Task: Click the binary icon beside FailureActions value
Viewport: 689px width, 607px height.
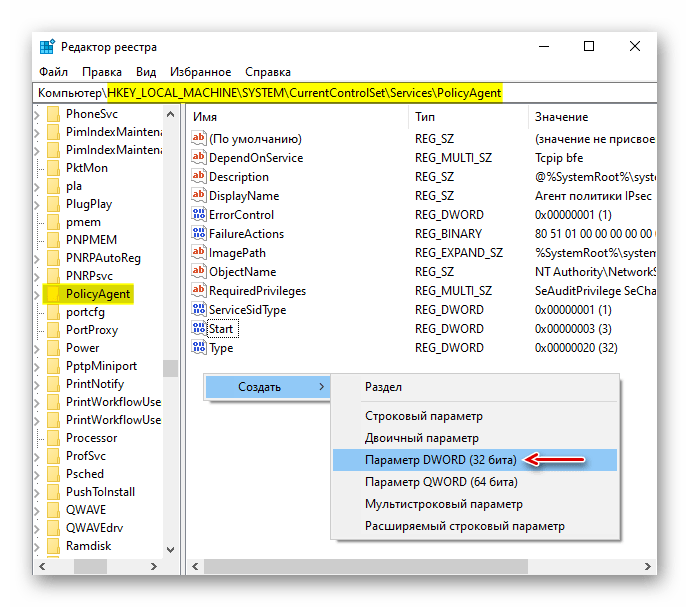Action: point(198,234)
